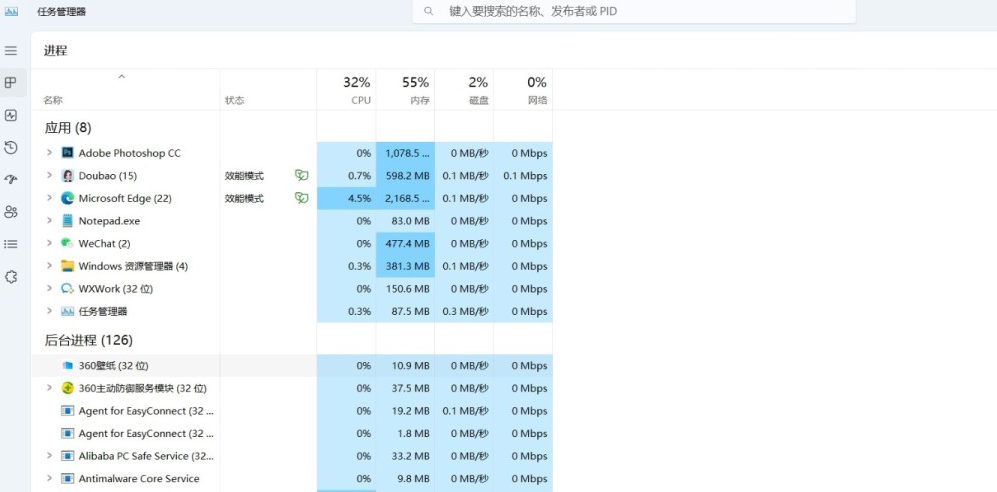Expand 360主动防御服务模块 process
Image resolution: width=997 pixels, height=492 pixels.
pyautogui.click(x=49, y=388)
